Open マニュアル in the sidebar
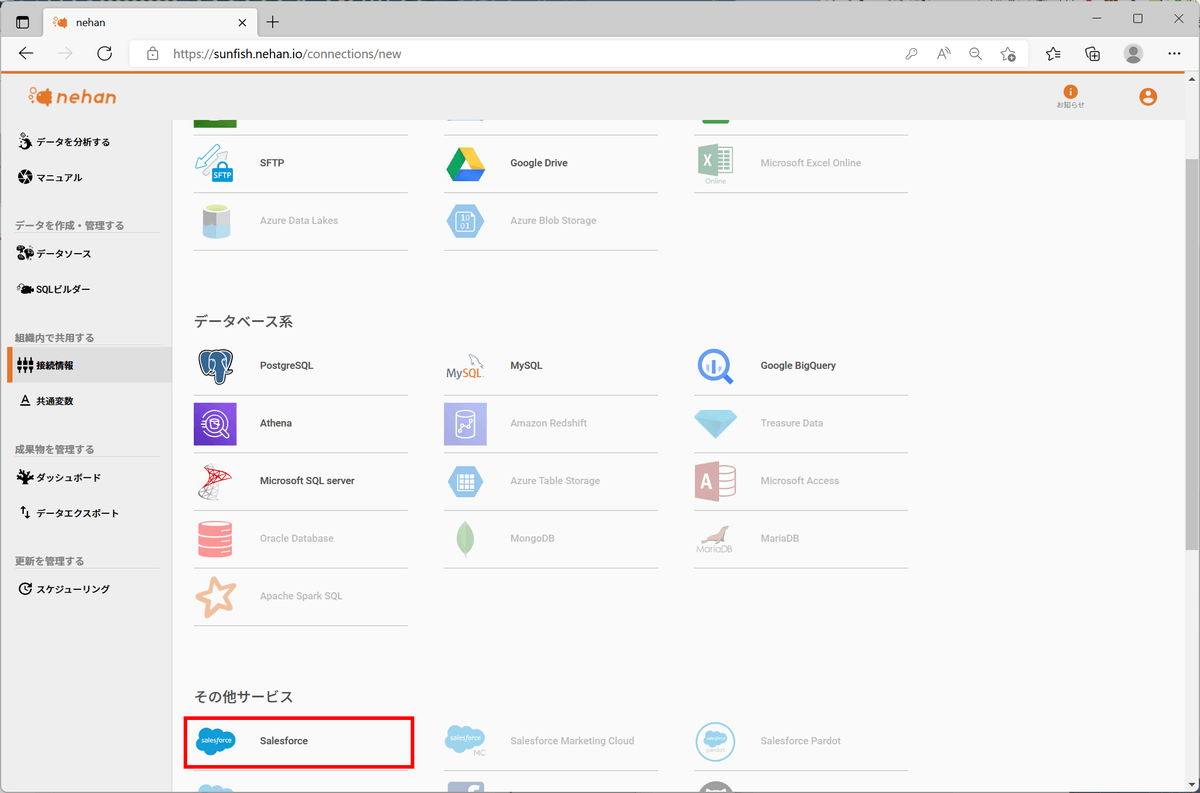This screenshot has height=793, width=1200. point(50,178)
